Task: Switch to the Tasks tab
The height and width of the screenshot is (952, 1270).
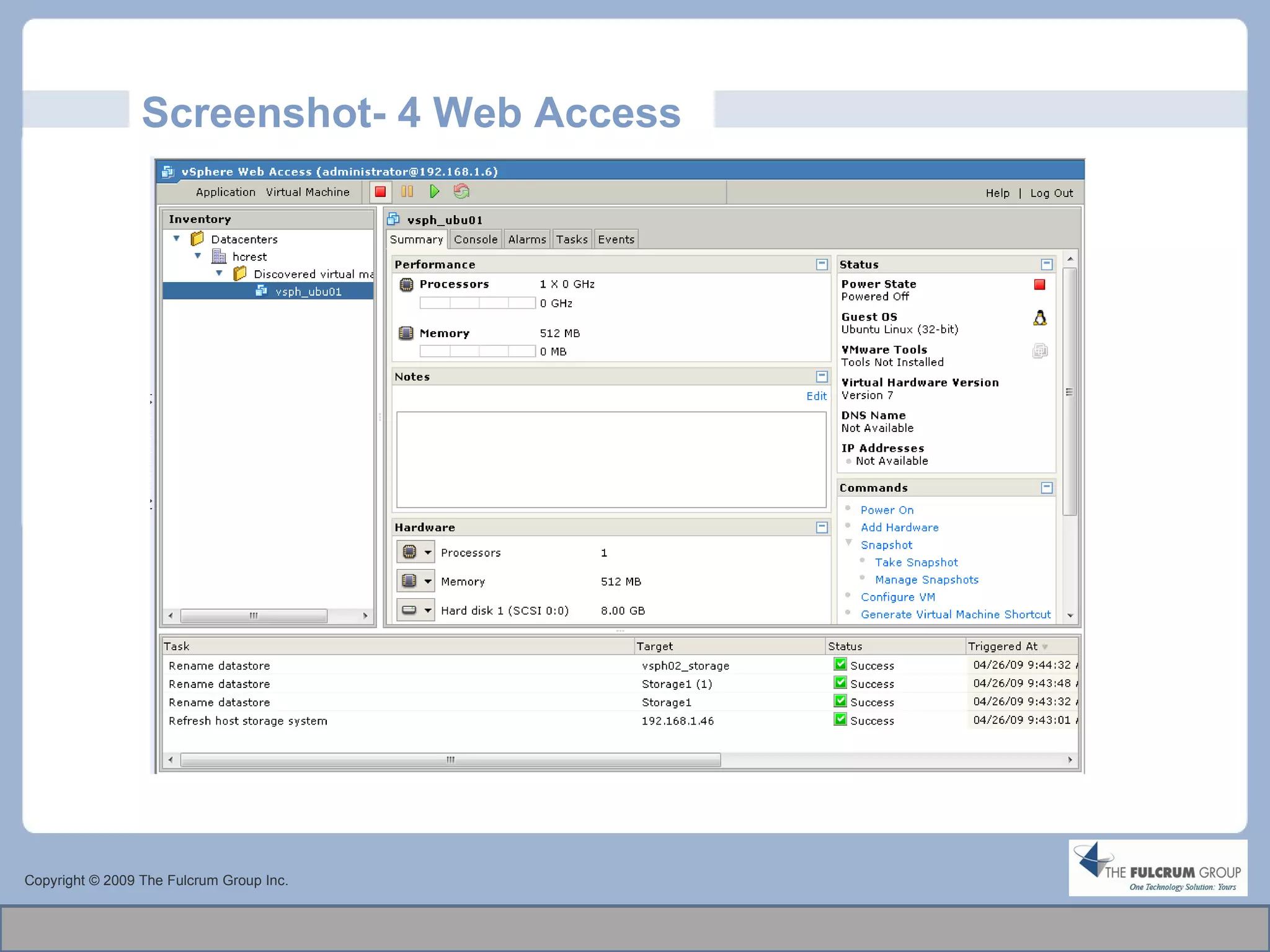Action: tap(572, 240)
